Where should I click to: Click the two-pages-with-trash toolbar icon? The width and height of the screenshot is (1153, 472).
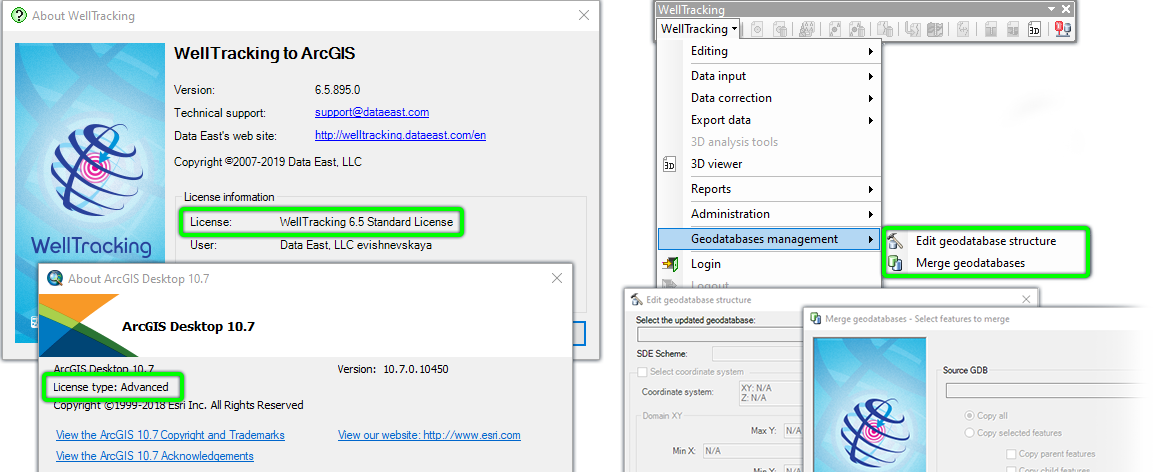click(x=885, y=29)
